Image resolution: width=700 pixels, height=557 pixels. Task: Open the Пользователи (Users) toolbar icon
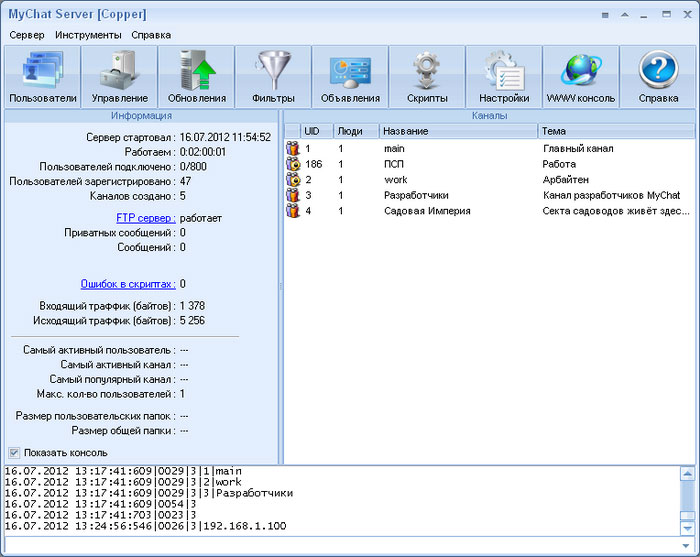click(x=43, y=77)
